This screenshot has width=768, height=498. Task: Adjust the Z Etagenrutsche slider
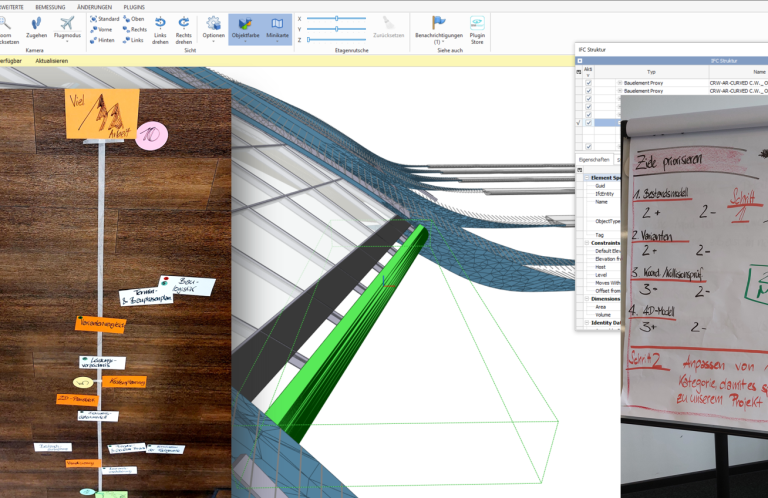336,40
